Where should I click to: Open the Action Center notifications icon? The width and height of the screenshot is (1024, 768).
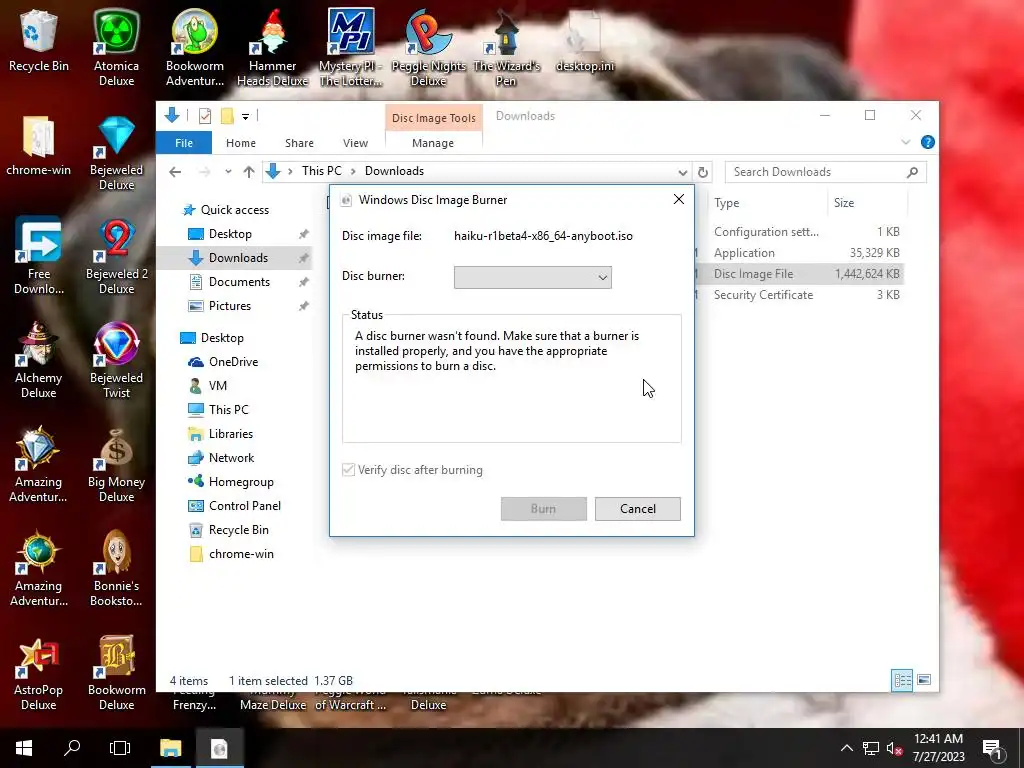(x=993, y=748)
